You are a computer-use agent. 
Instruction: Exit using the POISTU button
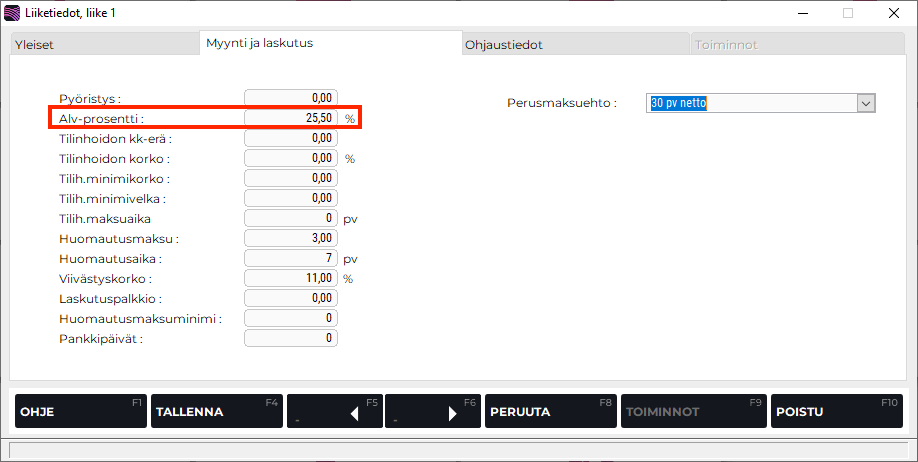837,411
